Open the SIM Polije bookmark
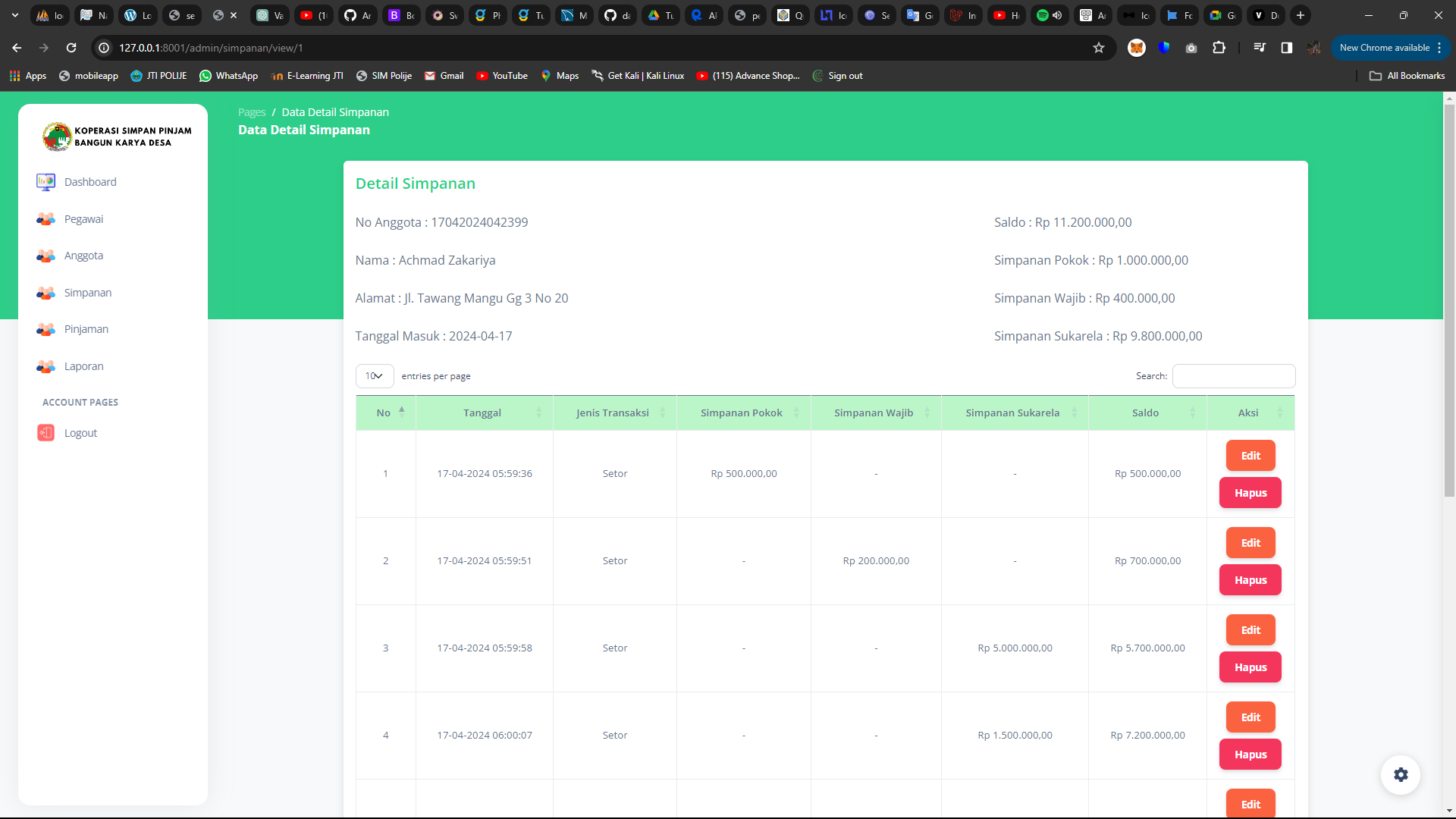The width and height of the screenshot is (1456, 819). point(384,76)
